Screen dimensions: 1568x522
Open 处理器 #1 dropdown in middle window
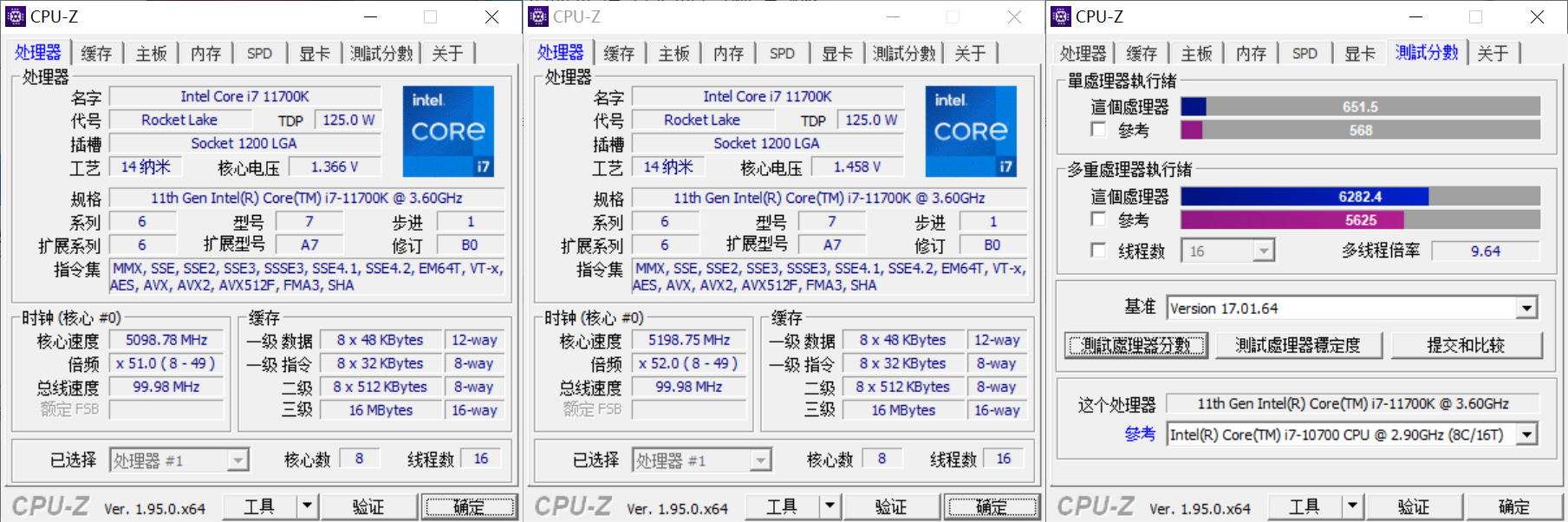pyautogui.click(x=702, y=460)
